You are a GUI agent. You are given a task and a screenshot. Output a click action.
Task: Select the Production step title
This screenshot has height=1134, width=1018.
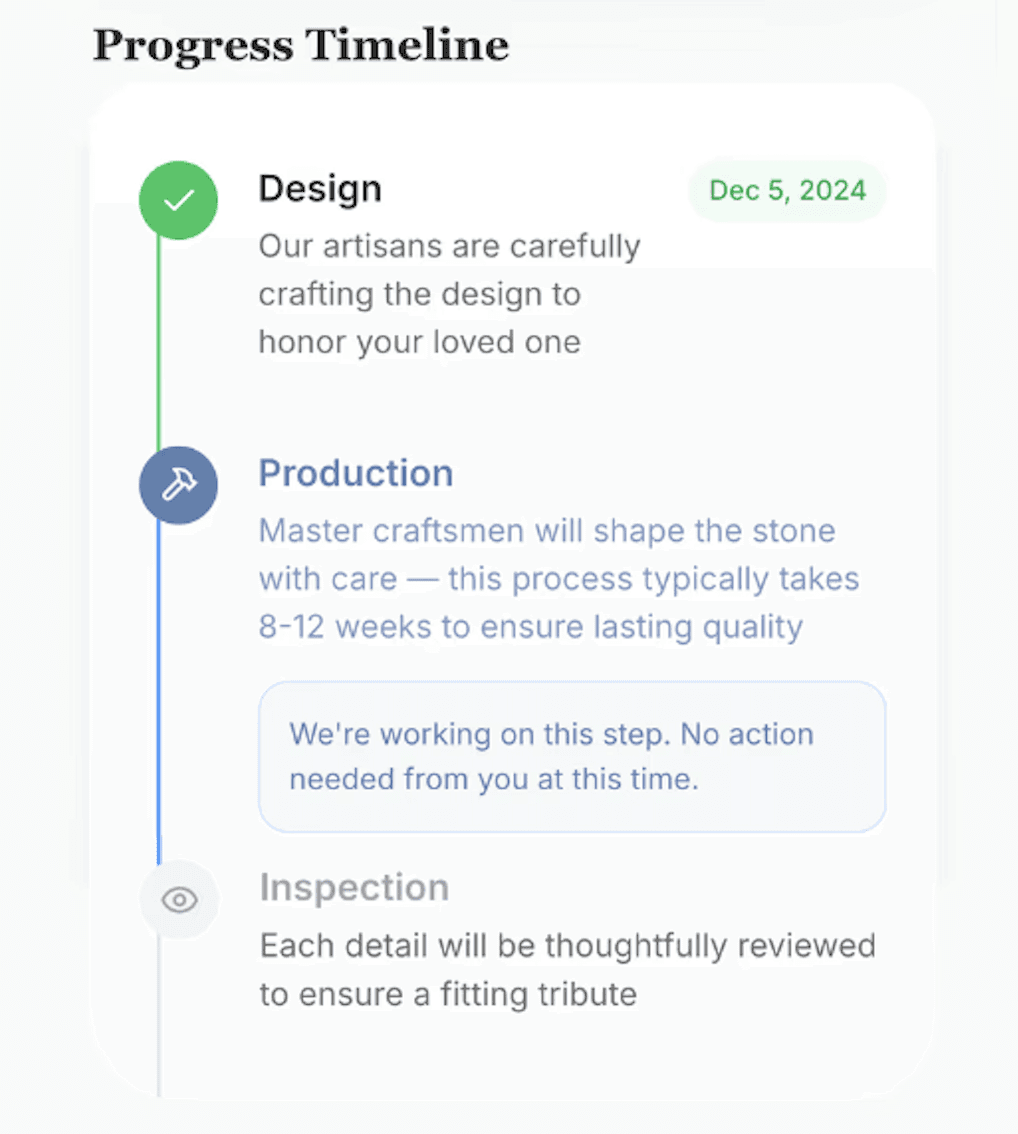(356, 473)
